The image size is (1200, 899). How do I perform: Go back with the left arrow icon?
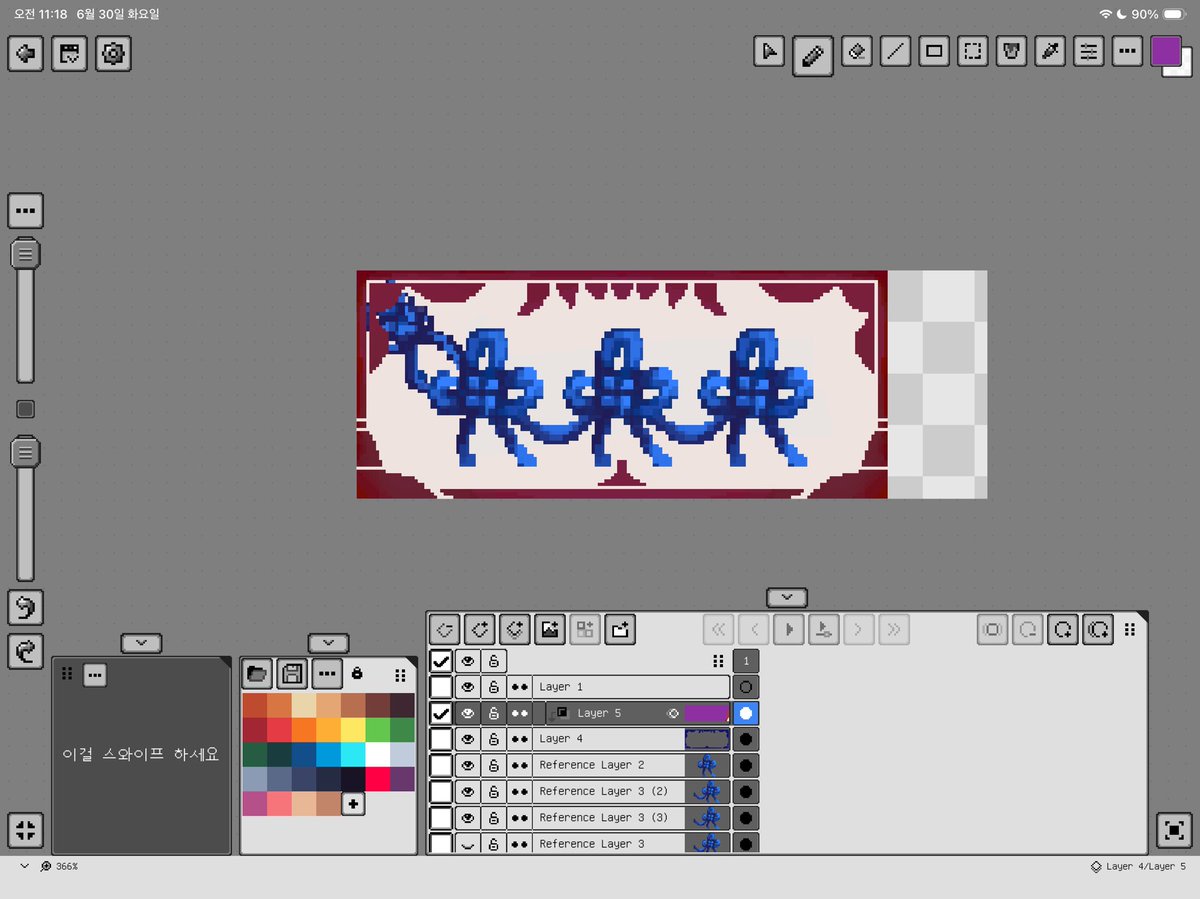click(26, 53)
